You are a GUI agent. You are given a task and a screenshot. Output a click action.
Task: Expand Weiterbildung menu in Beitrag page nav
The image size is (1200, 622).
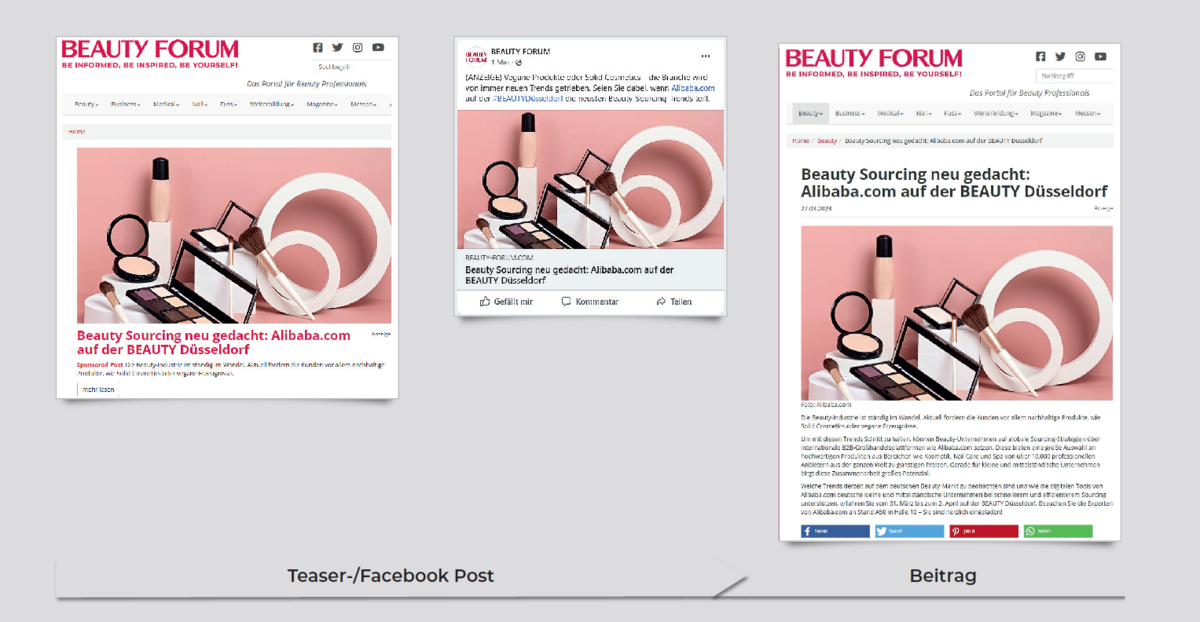(x=996, y=113)
